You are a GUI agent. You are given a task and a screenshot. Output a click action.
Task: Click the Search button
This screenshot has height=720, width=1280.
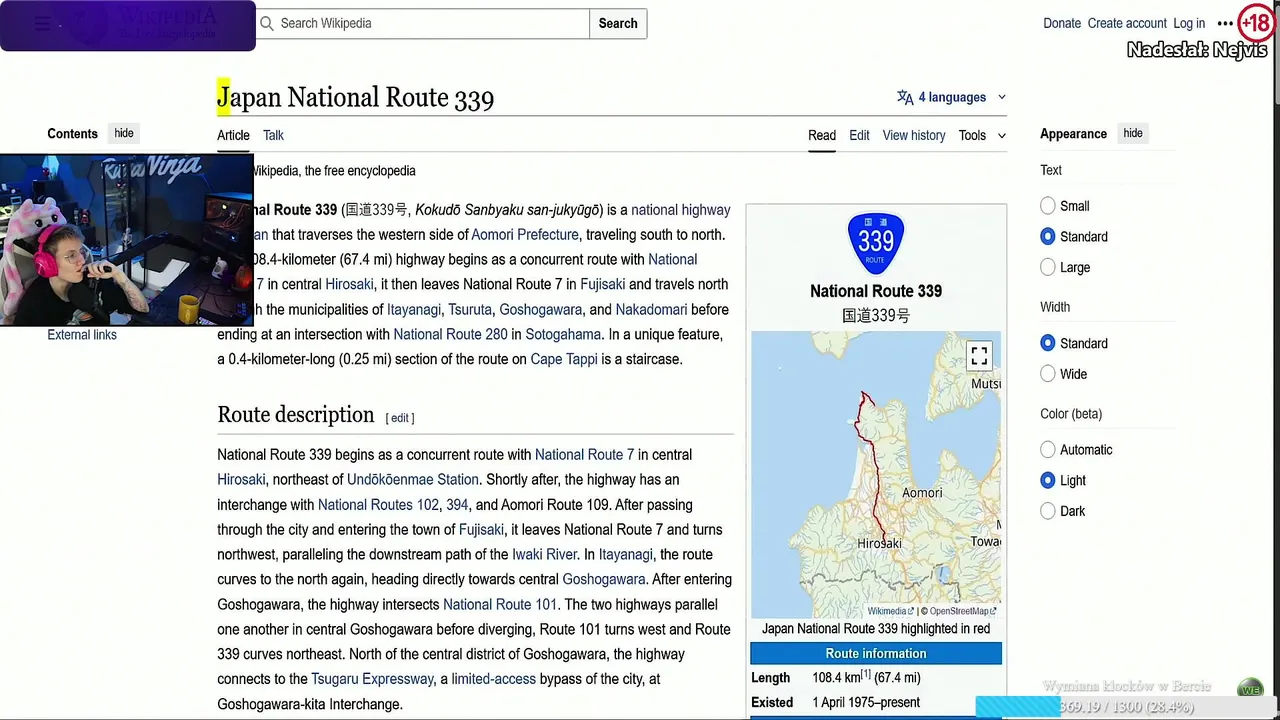point(618,23)
